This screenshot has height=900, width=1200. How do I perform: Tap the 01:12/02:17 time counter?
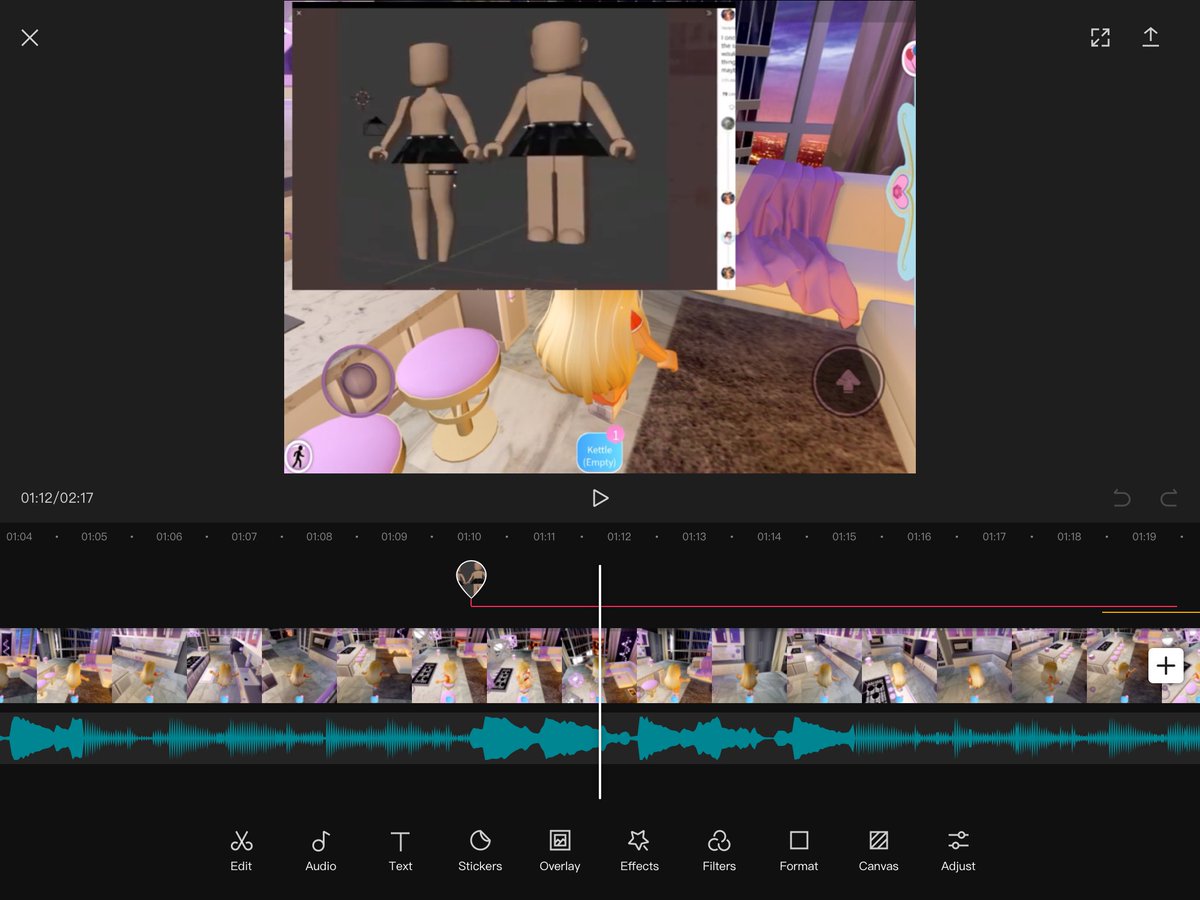pos(57,498)
